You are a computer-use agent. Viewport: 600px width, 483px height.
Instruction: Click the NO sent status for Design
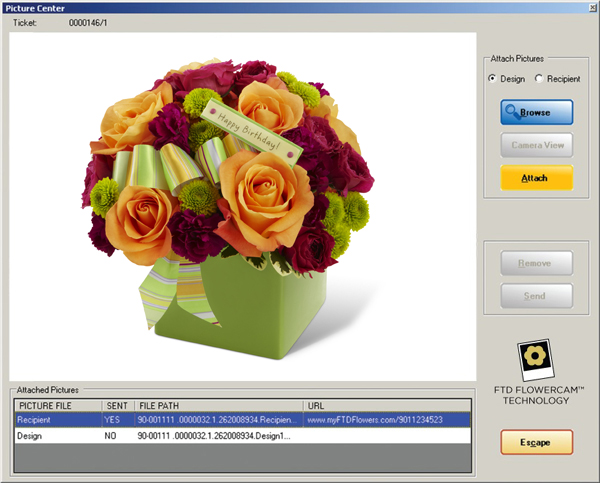point(111,437)
